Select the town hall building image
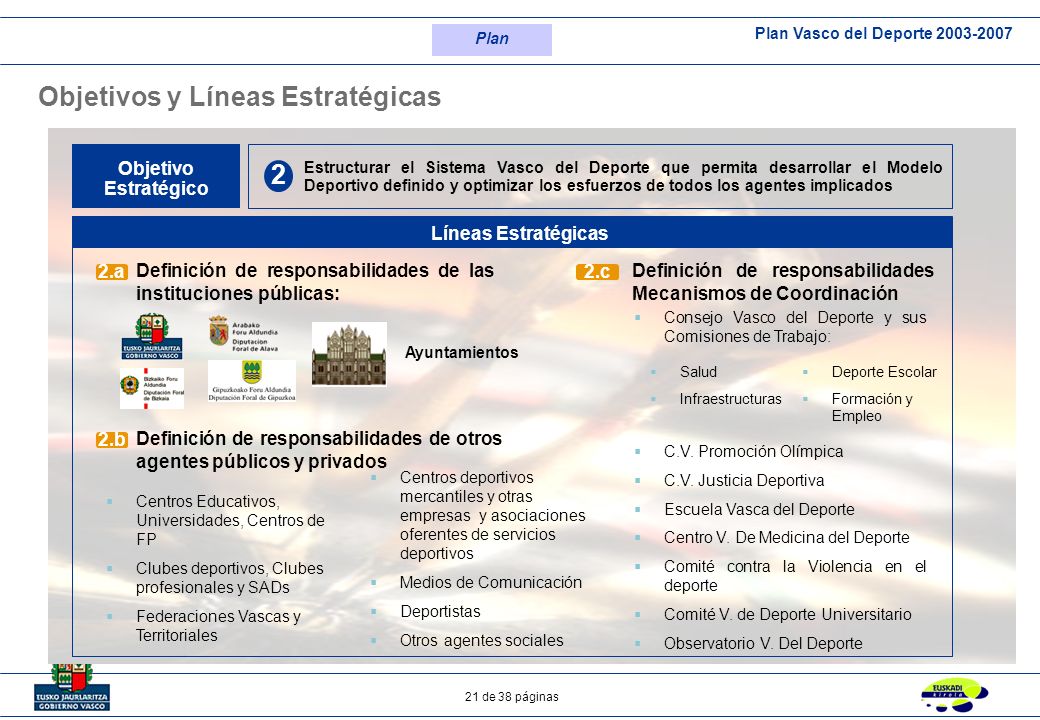The image size is (1040, 720). click(x=350, y=354)
